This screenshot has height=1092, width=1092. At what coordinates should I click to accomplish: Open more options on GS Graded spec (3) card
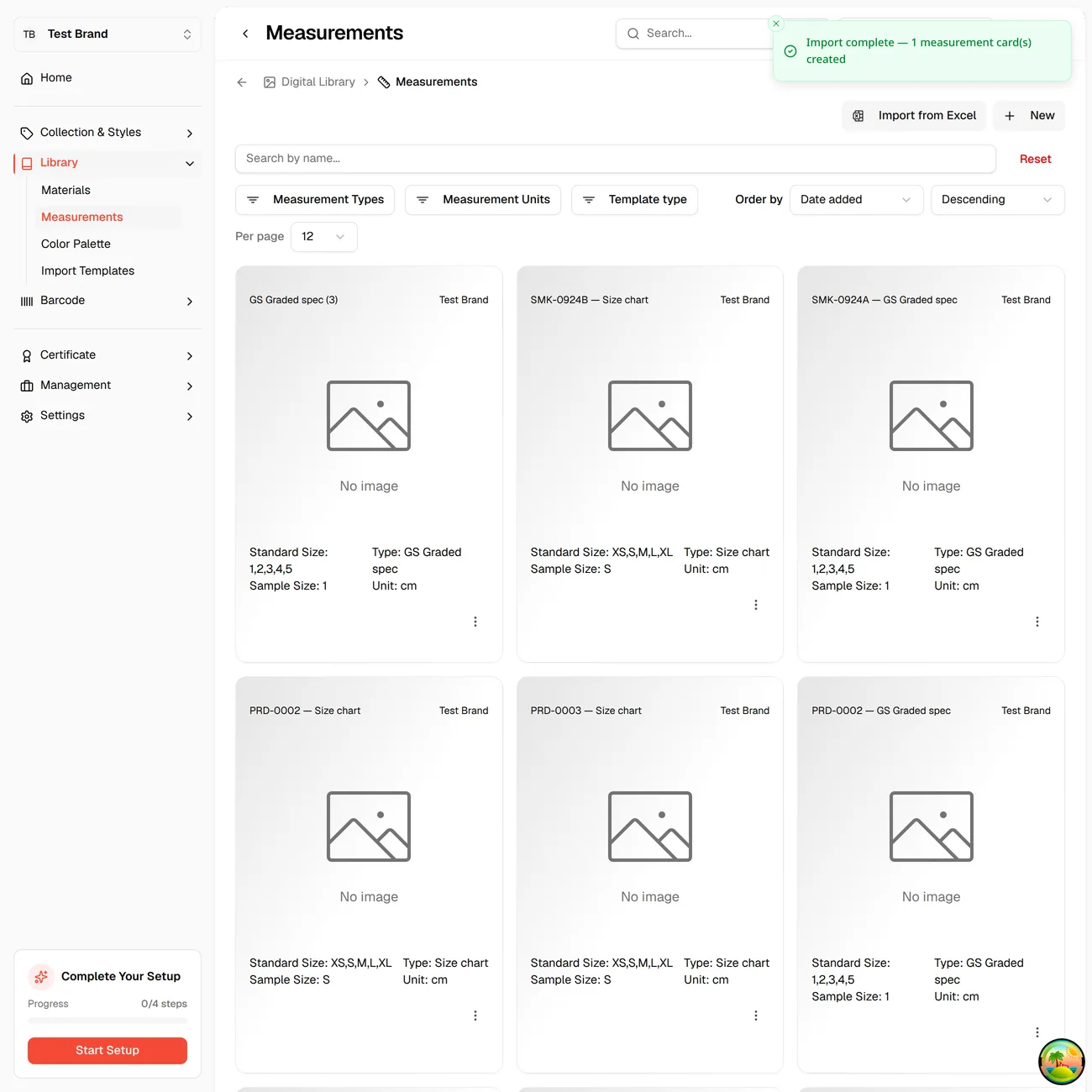(475, 622)
